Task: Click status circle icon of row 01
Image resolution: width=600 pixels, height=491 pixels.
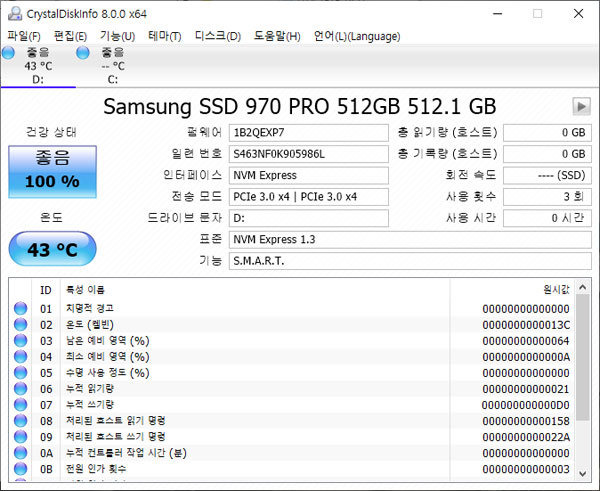Action: click(21, 308)
